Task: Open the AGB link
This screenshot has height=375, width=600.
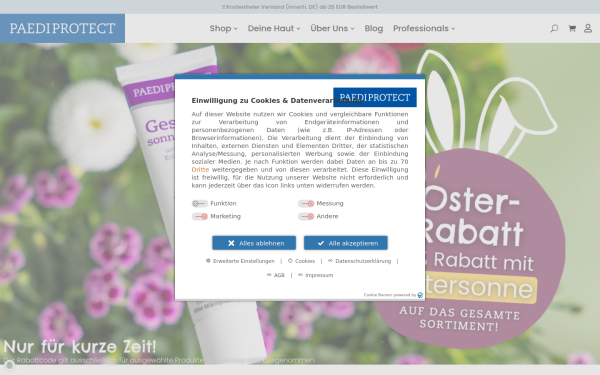Action: [x=276, y=275]
